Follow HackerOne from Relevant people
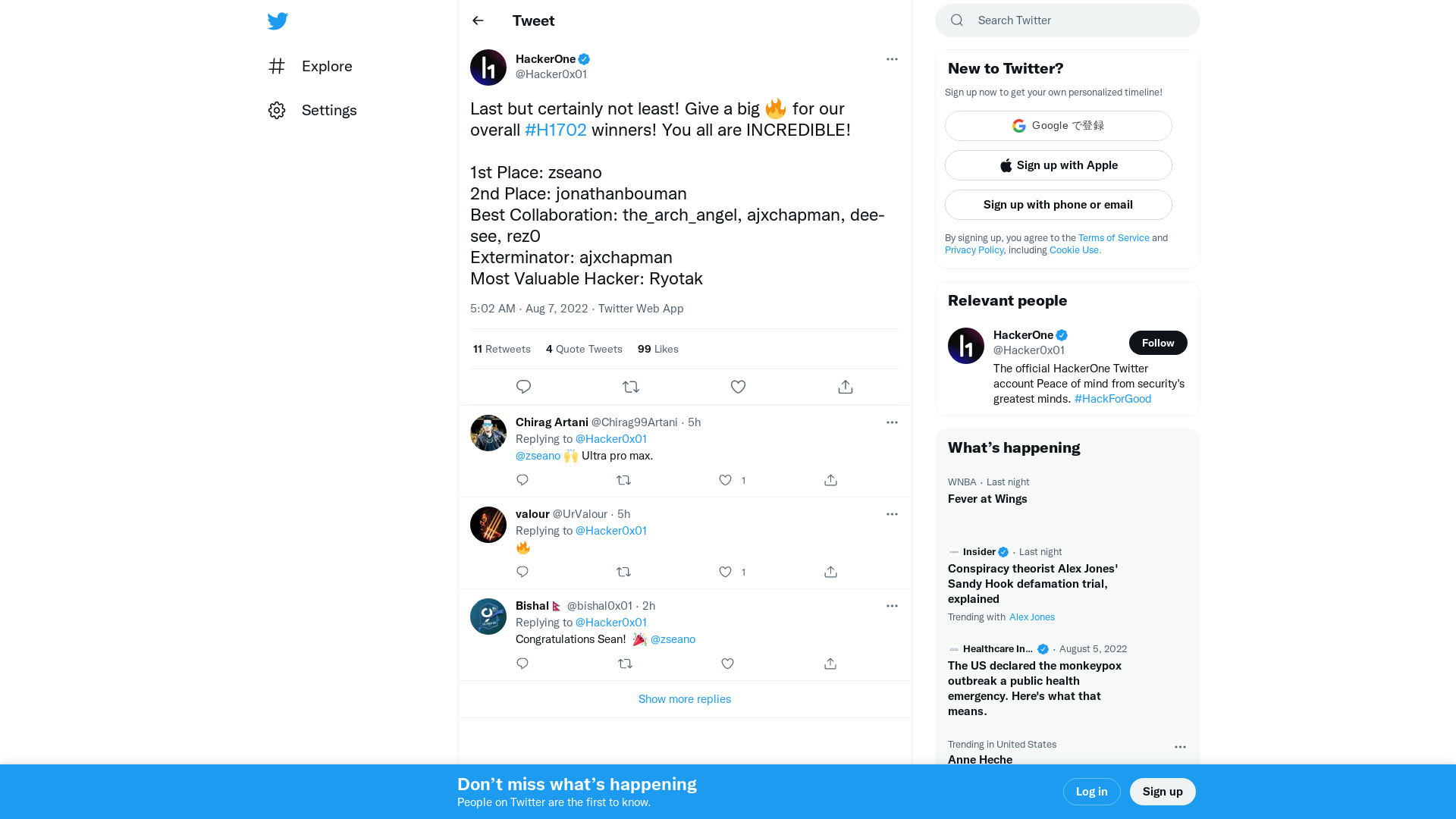The image size is (1456, 819). click(x=1158, y=343)
